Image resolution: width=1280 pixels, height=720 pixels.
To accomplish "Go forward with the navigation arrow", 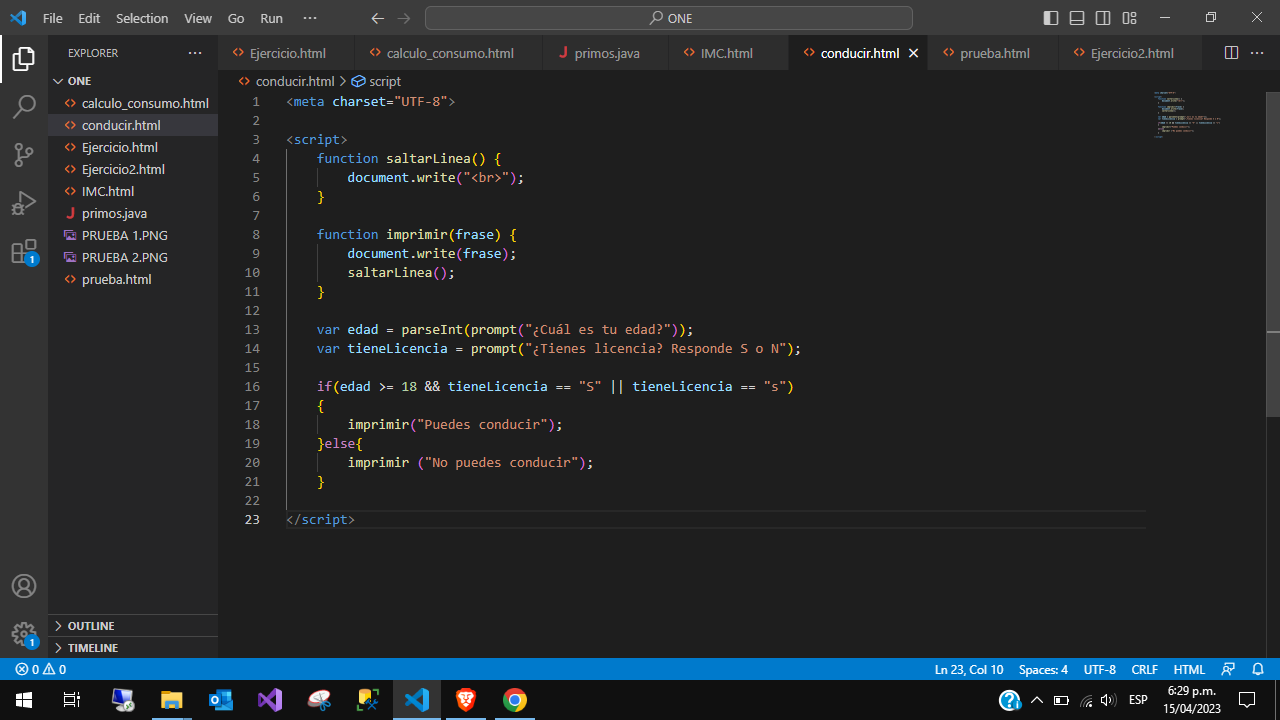I will coord(403,18).
